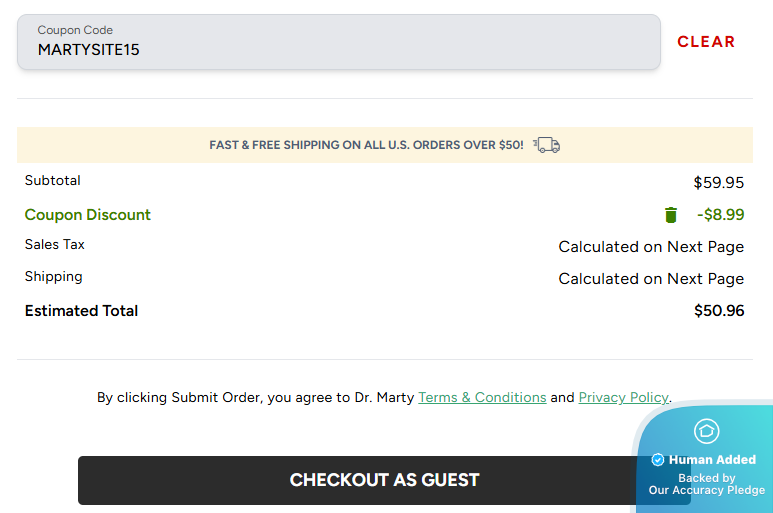Click Sales Tax Calculated on Next Page value
This screenshot has height=513, width=773.
651,247
